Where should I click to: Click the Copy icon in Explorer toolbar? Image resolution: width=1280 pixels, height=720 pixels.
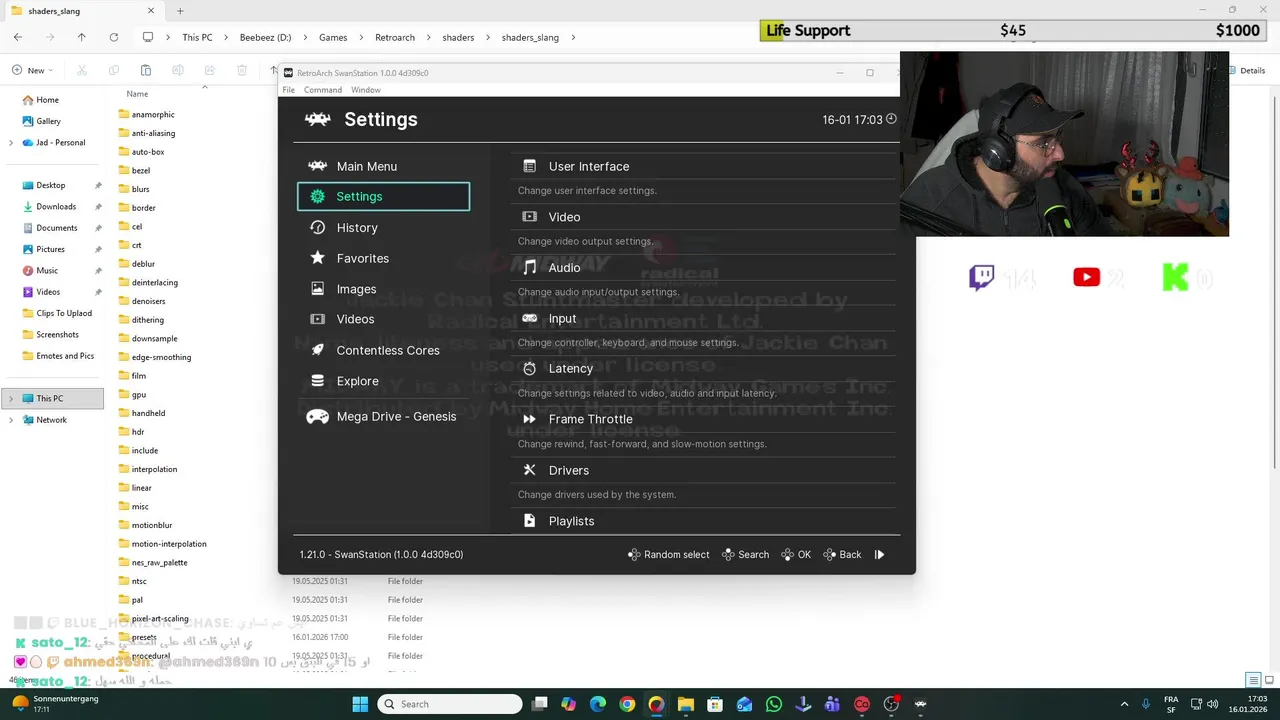pyautogui.click(x=114, y=70)
